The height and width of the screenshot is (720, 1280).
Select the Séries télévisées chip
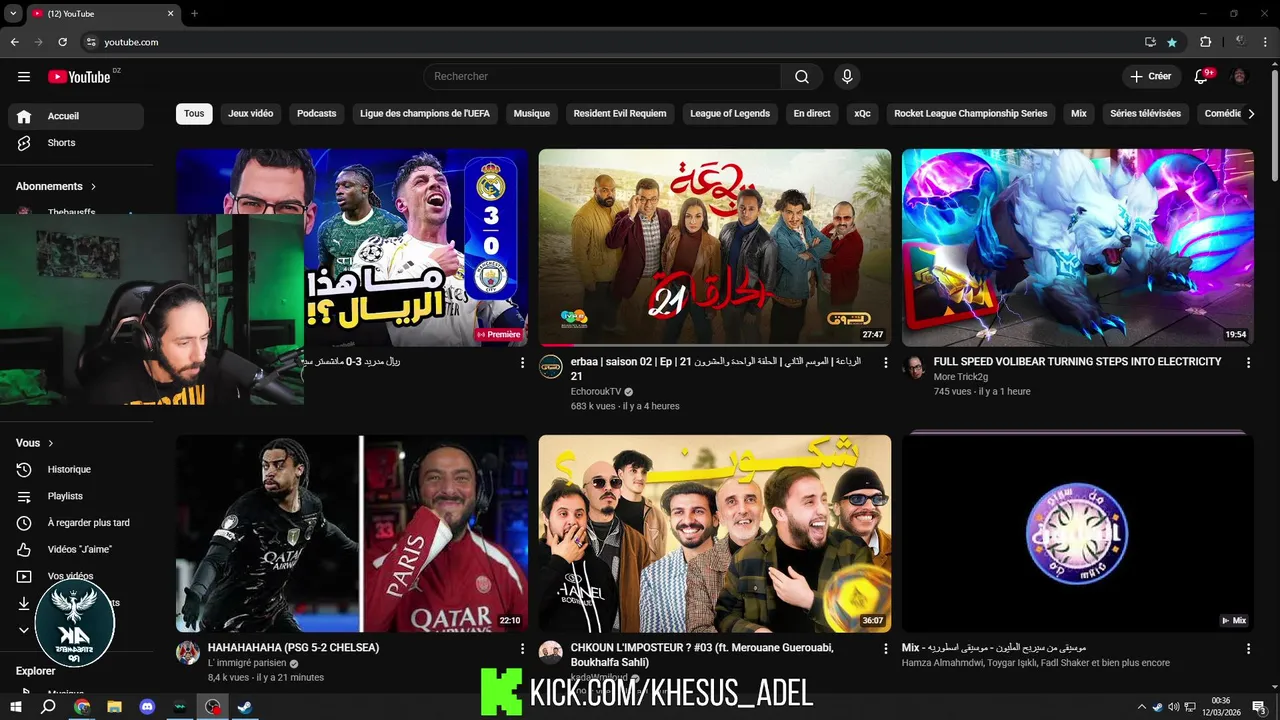click(1145, 114)
